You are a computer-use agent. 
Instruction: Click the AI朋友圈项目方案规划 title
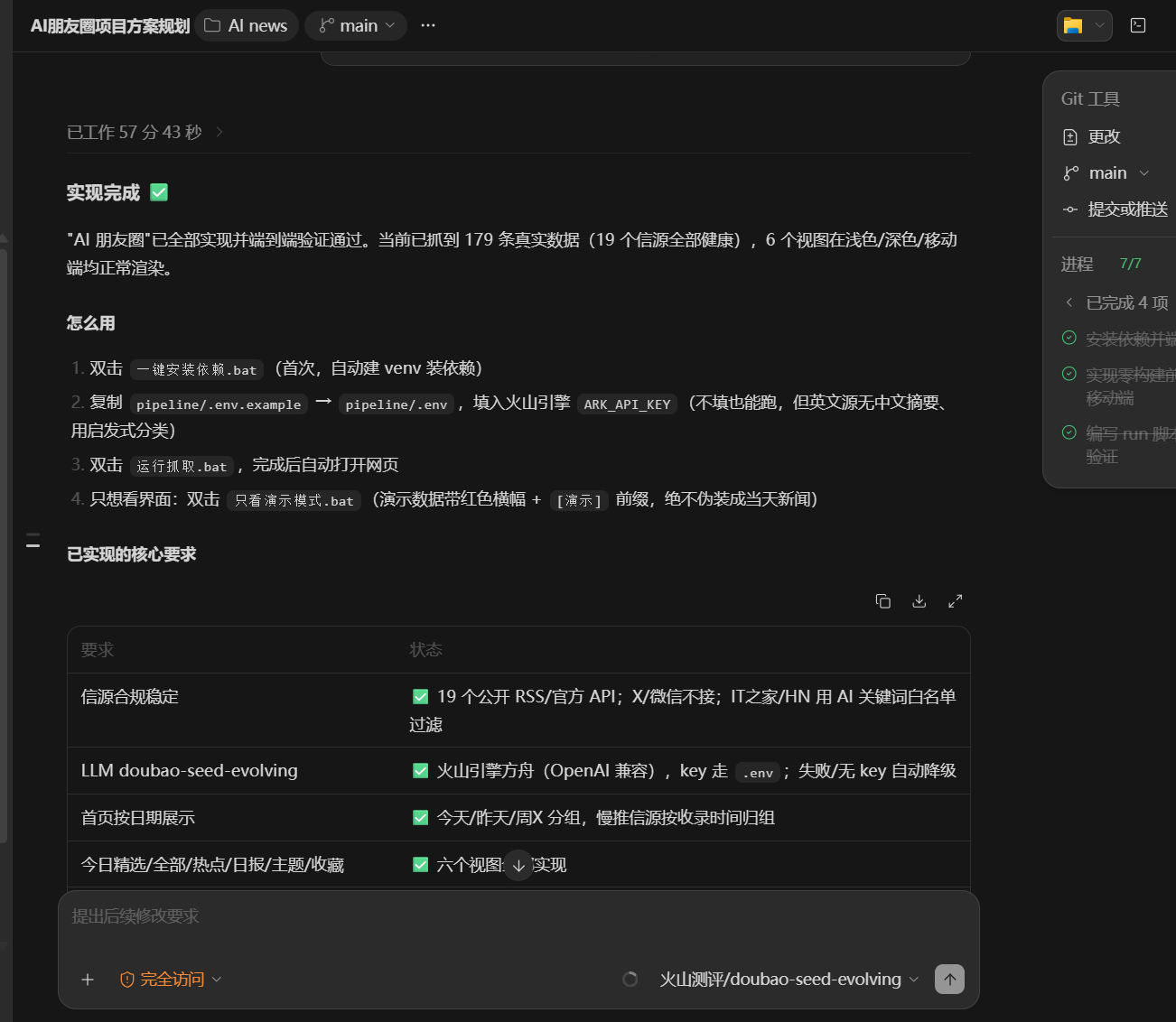click(x=110, y=26)
